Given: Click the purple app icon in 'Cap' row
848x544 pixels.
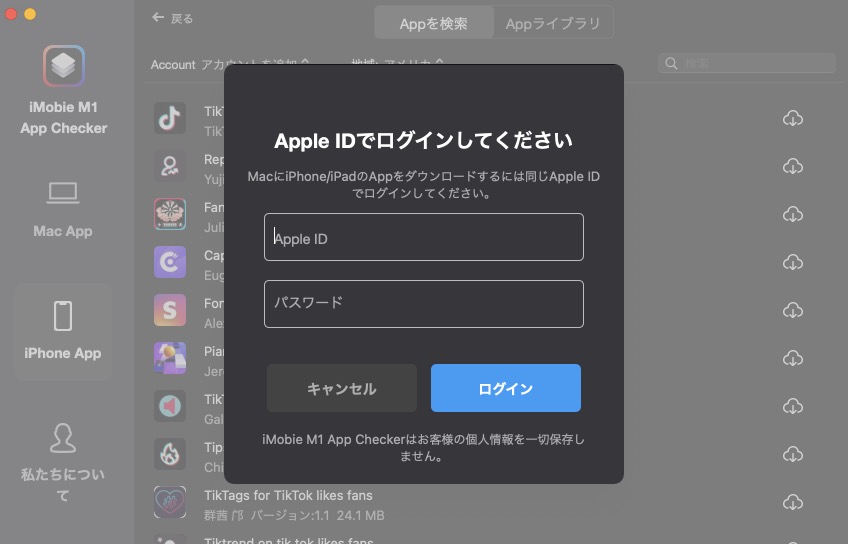Looking at the screenshot, I should pos(170,262).
